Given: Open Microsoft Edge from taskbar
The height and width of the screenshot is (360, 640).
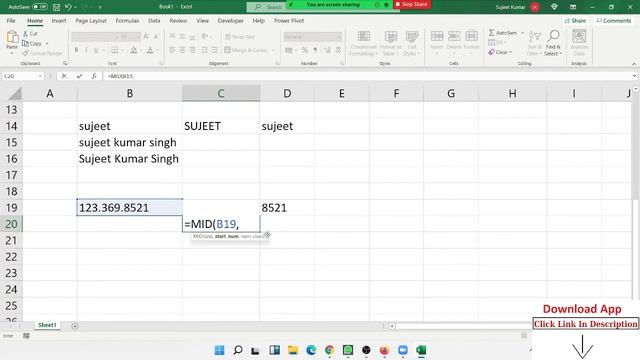Looking at the screenshot, I should [311, 350].
